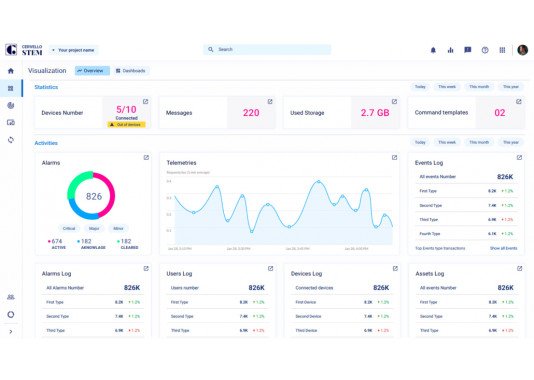The width and height of the screenshot is (534, 380).
Task: Select This year filter in Statistics
Action: coord(511,86)
